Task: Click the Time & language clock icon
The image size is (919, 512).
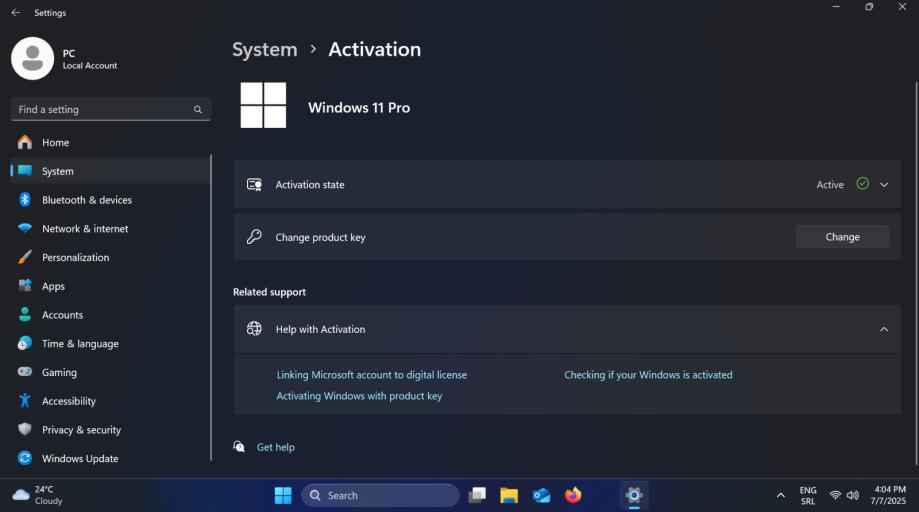Action: coord(25,343)
